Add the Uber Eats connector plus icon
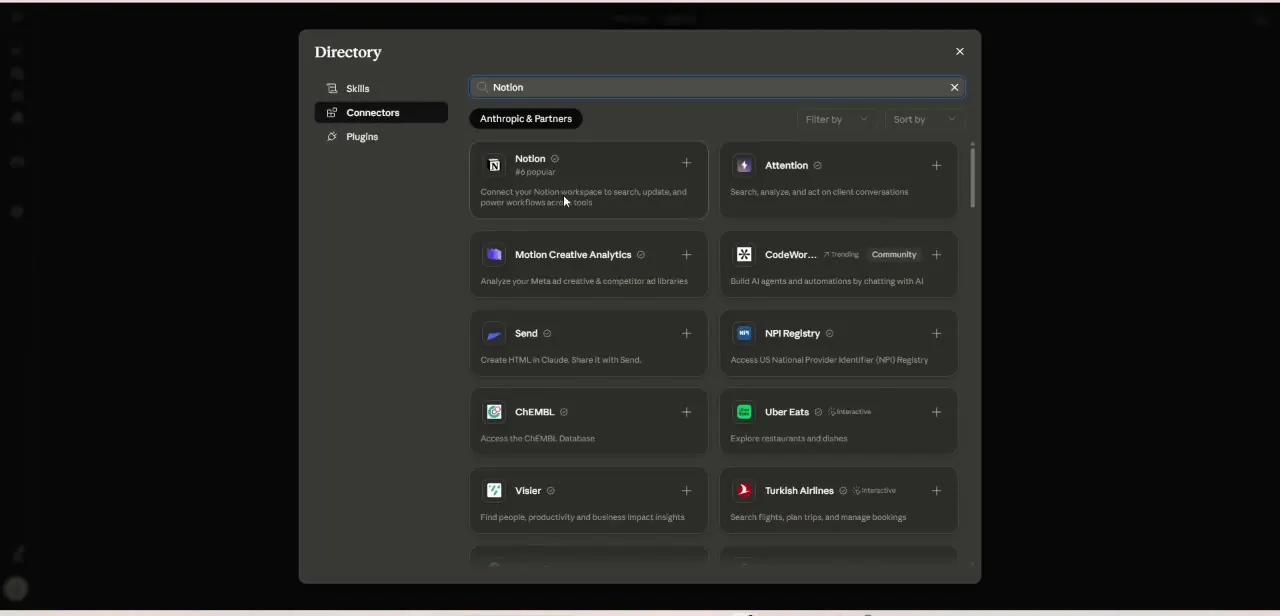The width and height of the screenshot is (1280, 616). click(936, 412)
